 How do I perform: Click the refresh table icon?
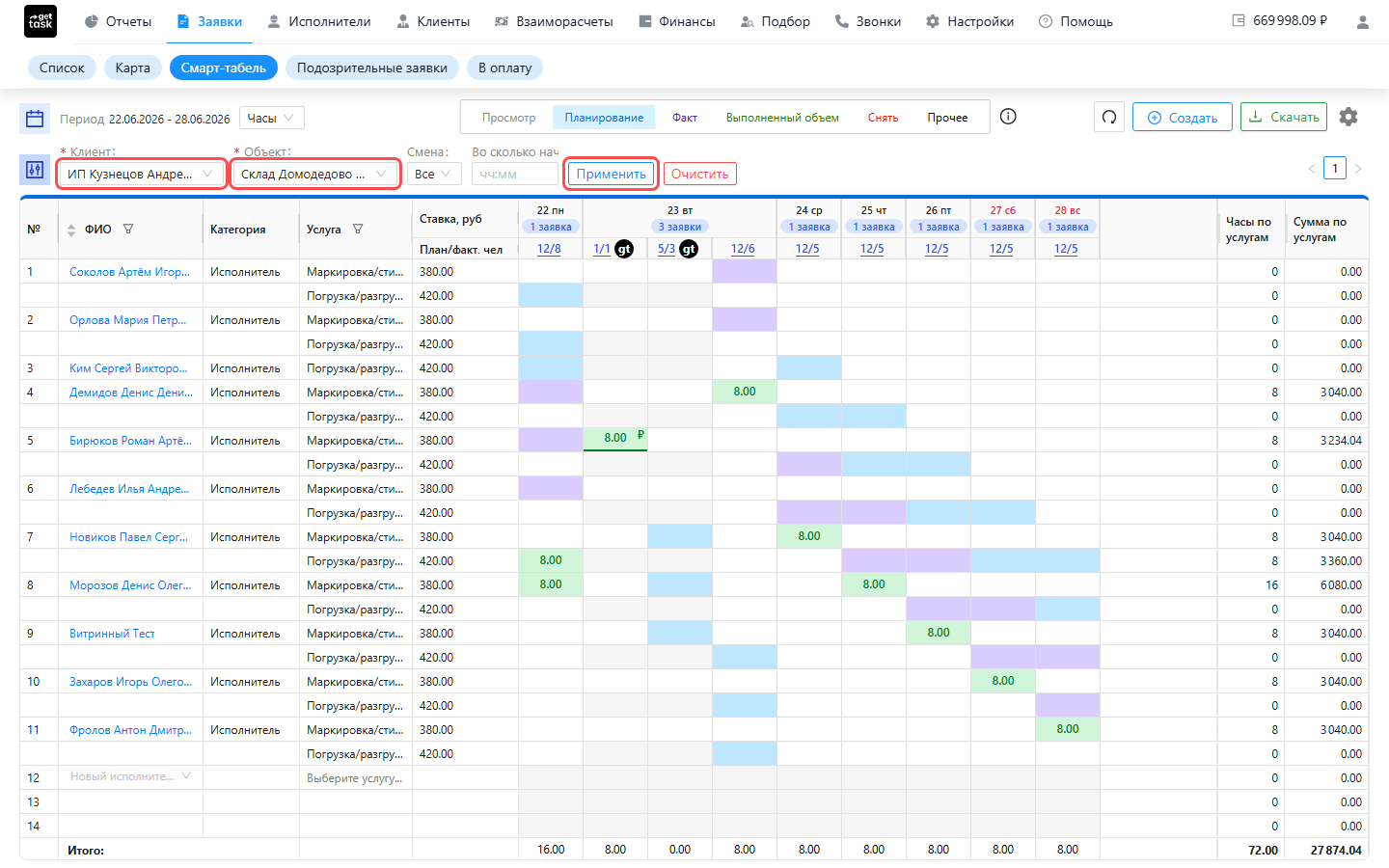coord(1109,117)
